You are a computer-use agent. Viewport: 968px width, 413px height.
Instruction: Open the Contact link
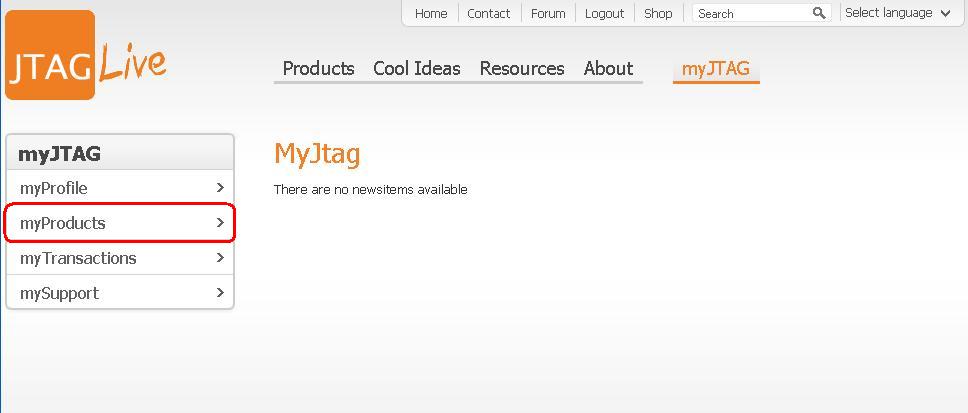click(x=489, y=14)
